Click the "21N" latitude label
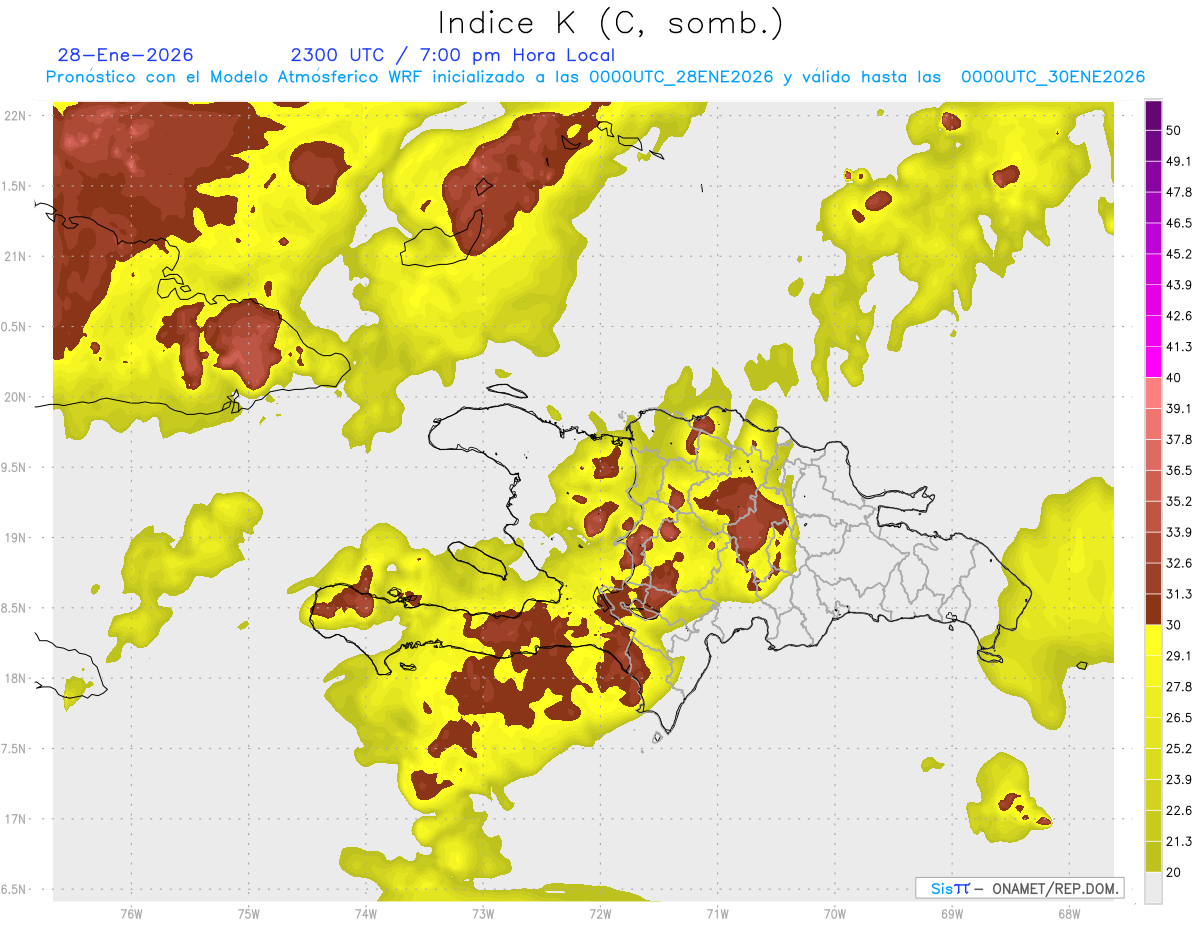This screenshot has height=927, width=1200. (15, 256)
